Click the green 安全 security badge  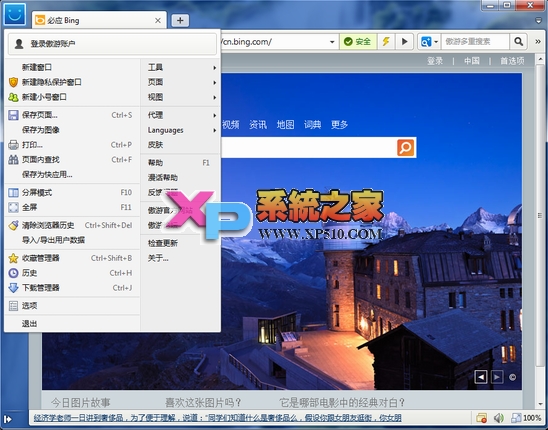tap(358, 42)
